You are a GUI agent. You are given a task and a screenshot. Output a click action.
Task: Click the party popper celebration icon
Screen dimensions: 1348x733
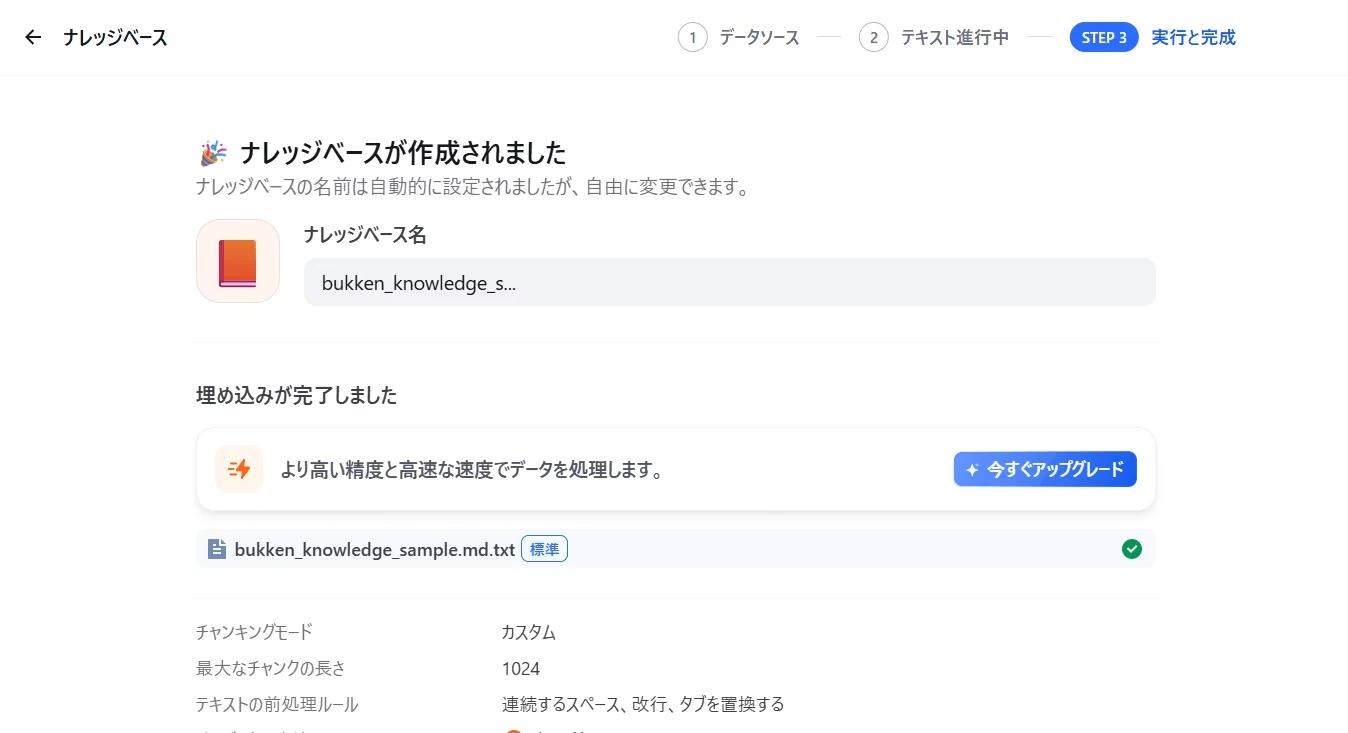tap(212, 153)
